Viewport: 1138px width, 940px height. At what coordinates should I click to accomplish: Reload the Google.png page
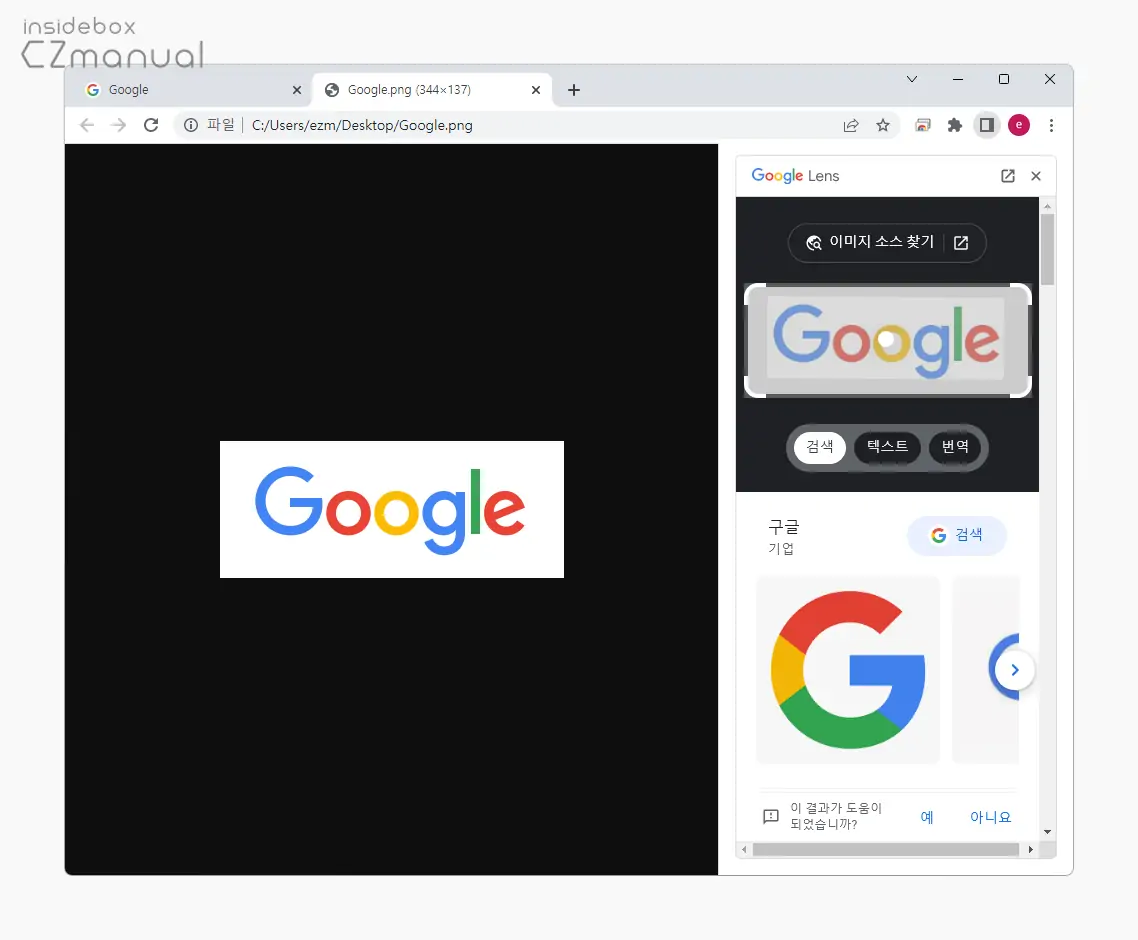coord(151,125)
